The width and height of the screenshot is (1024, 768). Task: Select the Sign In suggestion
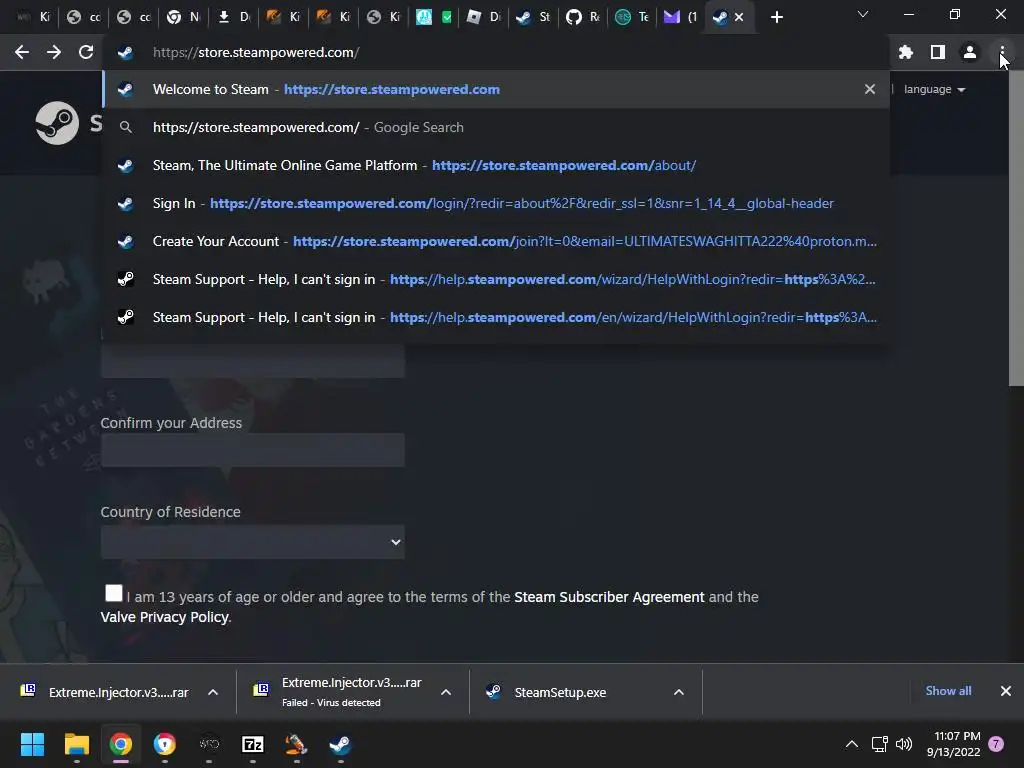[496, 203]
